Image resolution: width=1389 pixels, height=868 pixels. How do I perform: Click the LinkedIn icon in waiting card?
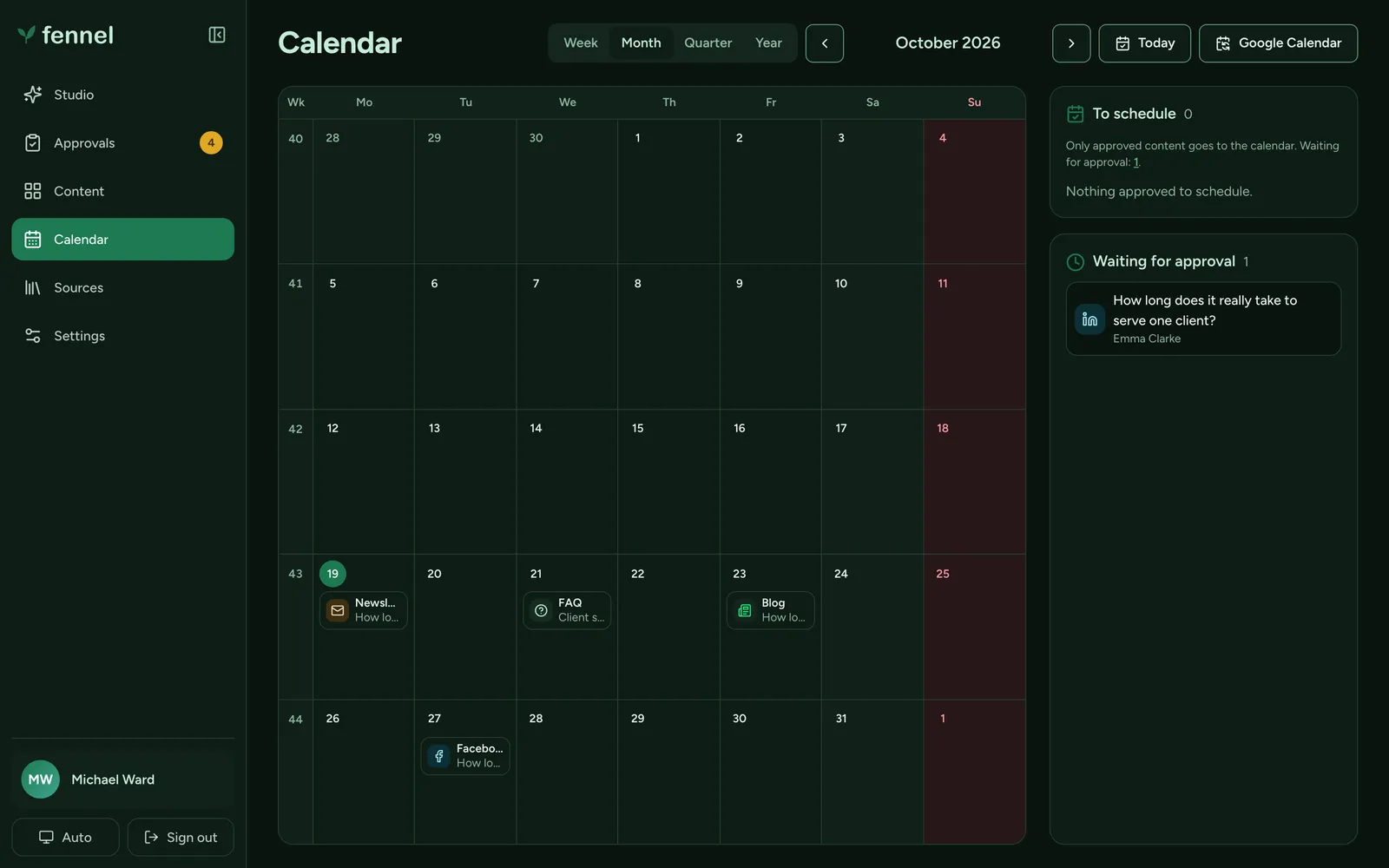1089,319
